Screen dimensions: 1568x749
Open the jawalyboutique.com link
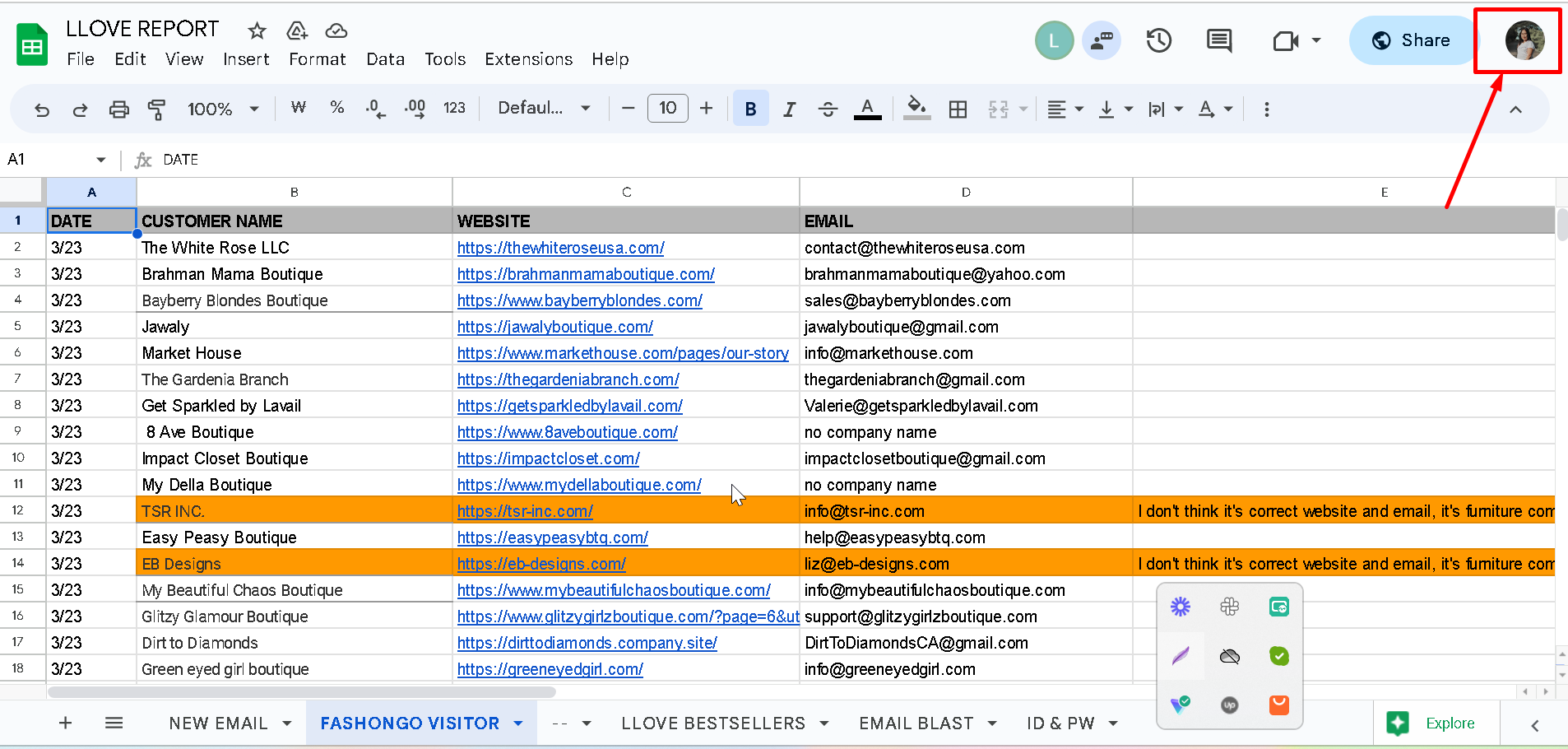point(554,327)
